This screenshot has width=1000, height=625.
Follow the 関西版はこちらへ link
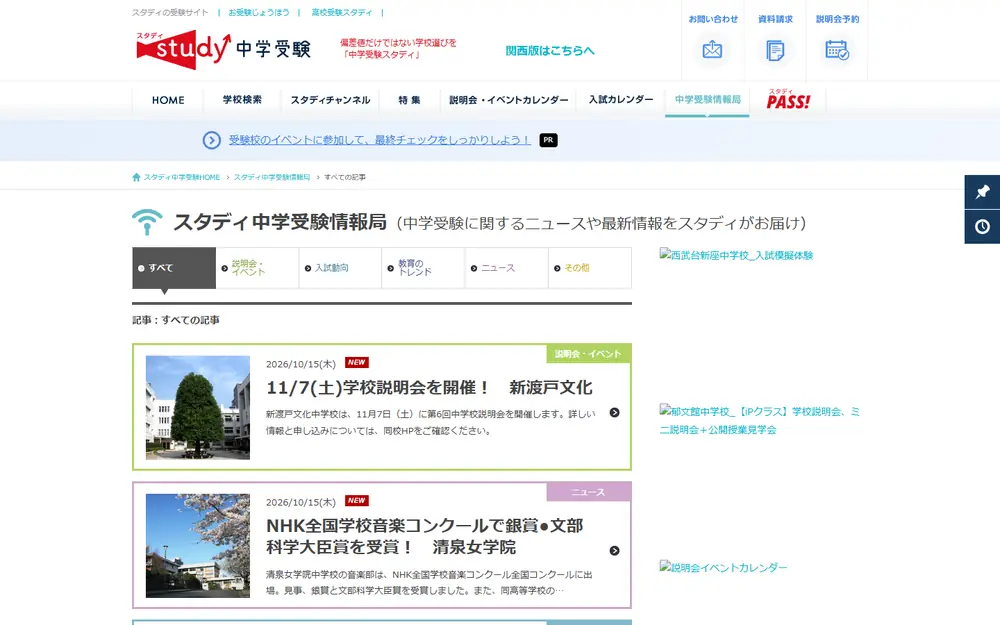(x=550, y=50)
